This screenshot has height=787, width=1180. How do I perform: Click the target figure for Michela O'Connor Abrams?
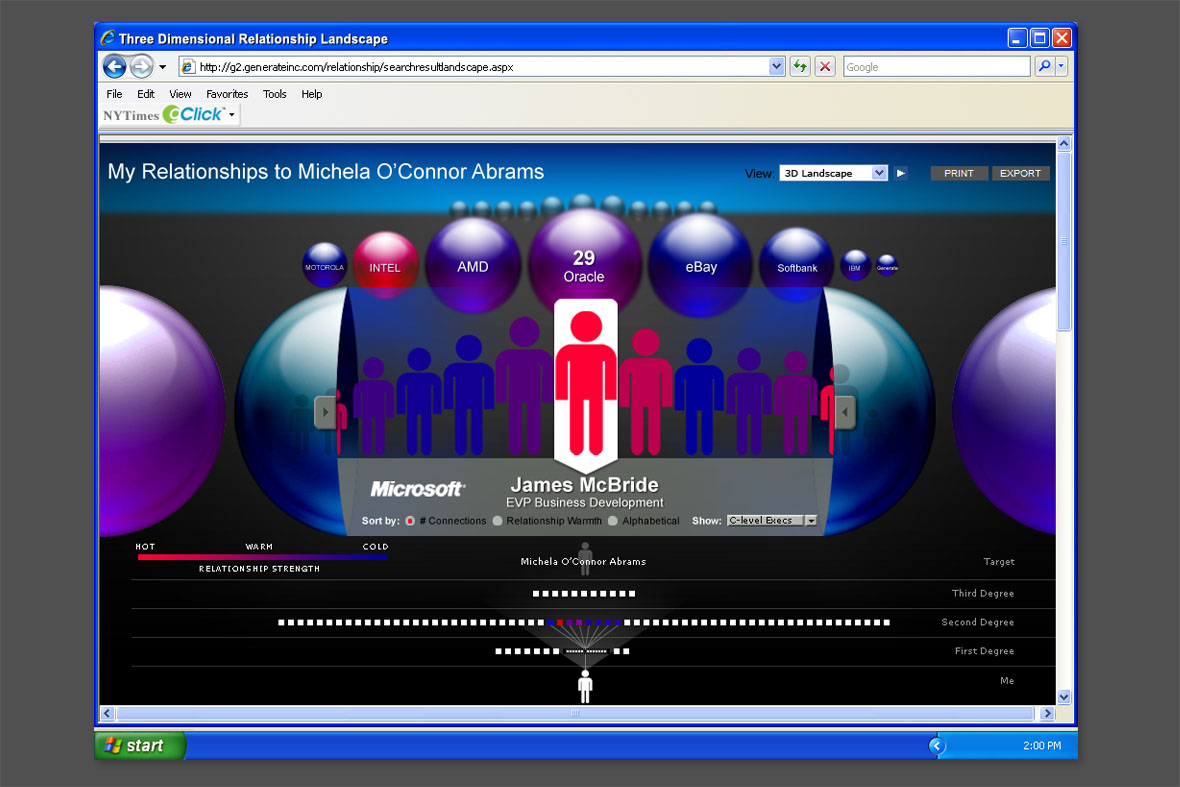click(585, 558)
